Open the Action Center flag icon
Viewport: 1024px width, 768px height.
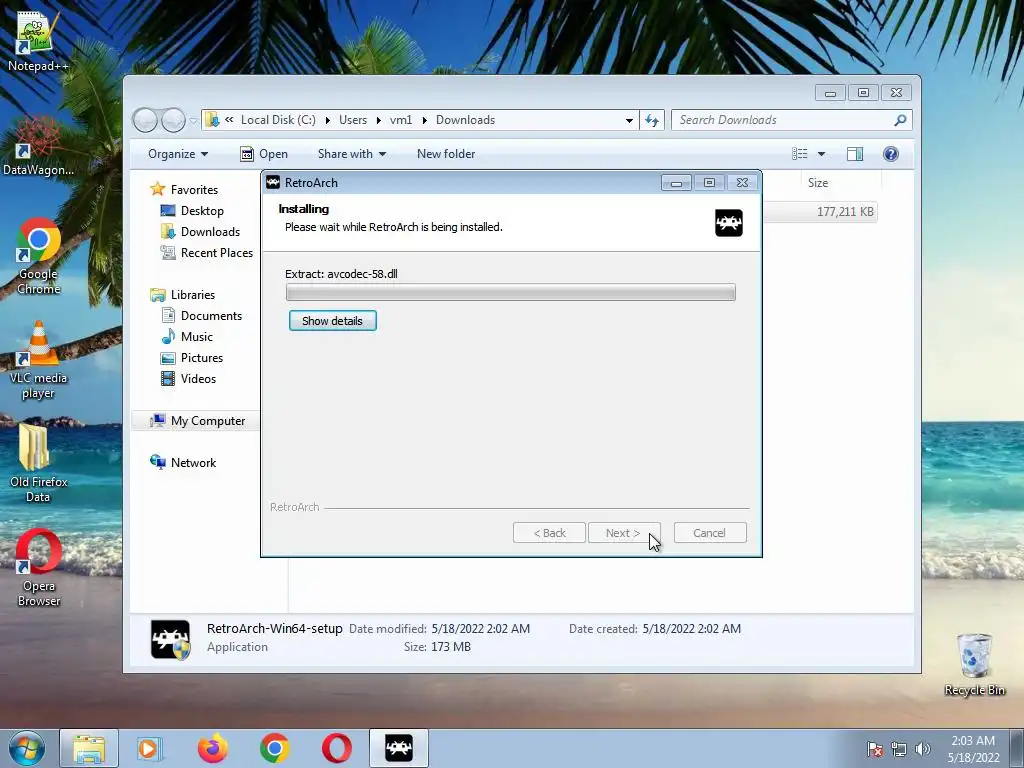pos(875,748)
